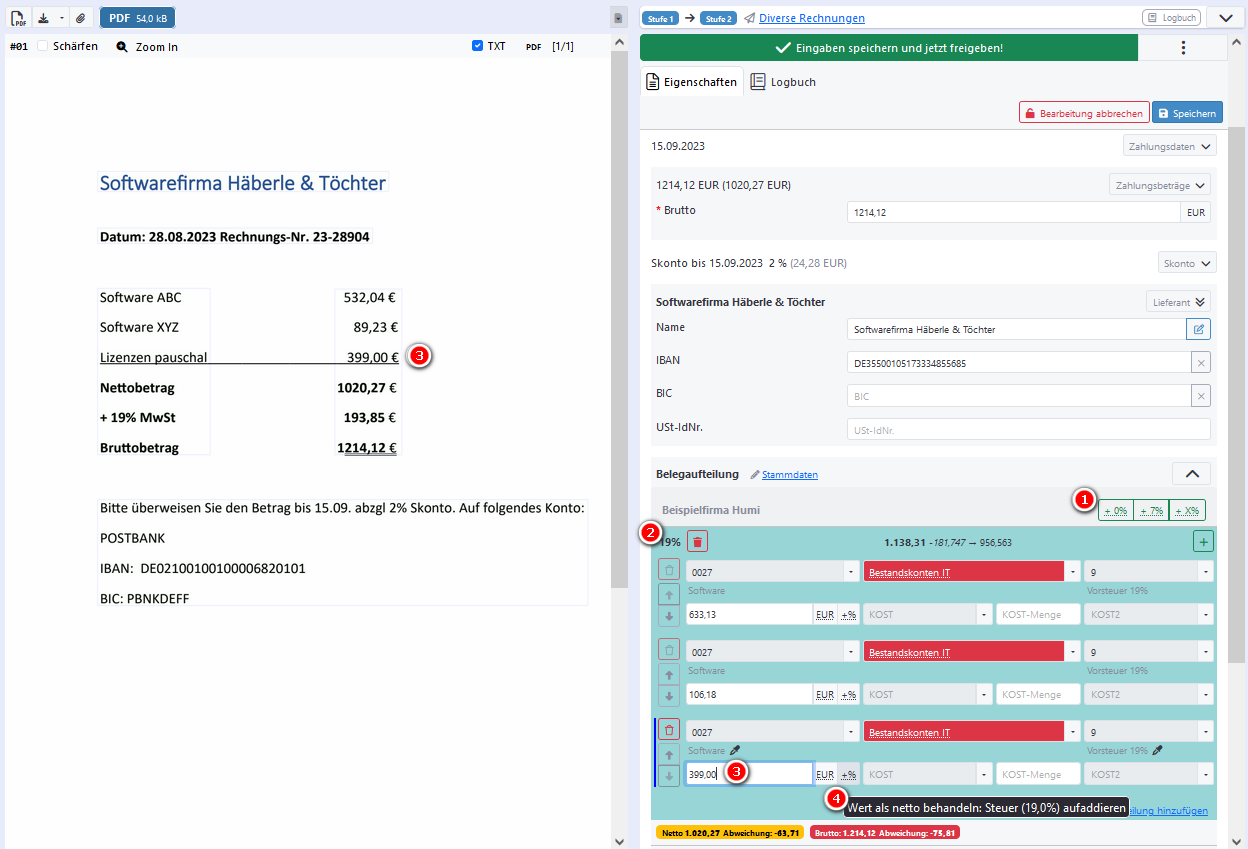The width and height of the screenshot is (1248, 849).
Task: Open the PDF document icon in the viewer toolbar
Action: (19, 18)
